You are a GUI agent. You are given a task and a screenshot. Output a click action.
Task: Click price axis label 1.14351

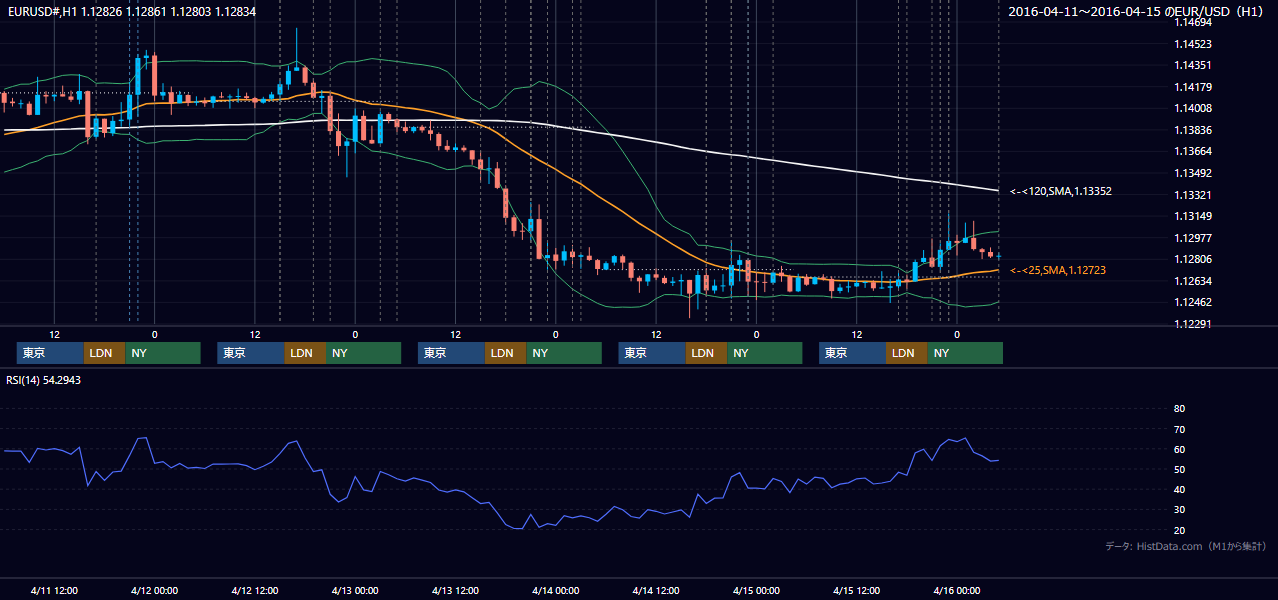point(1193,65)
